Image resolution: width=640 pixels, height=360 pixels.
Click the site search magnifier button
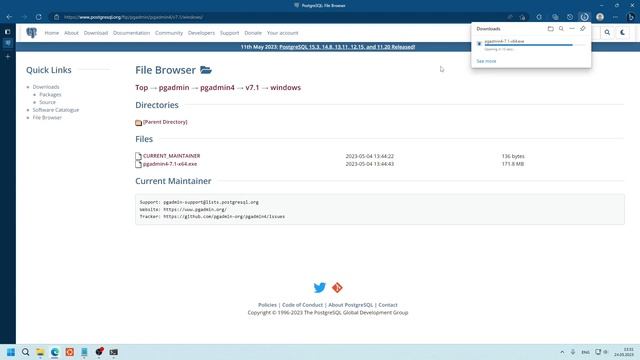607,33
